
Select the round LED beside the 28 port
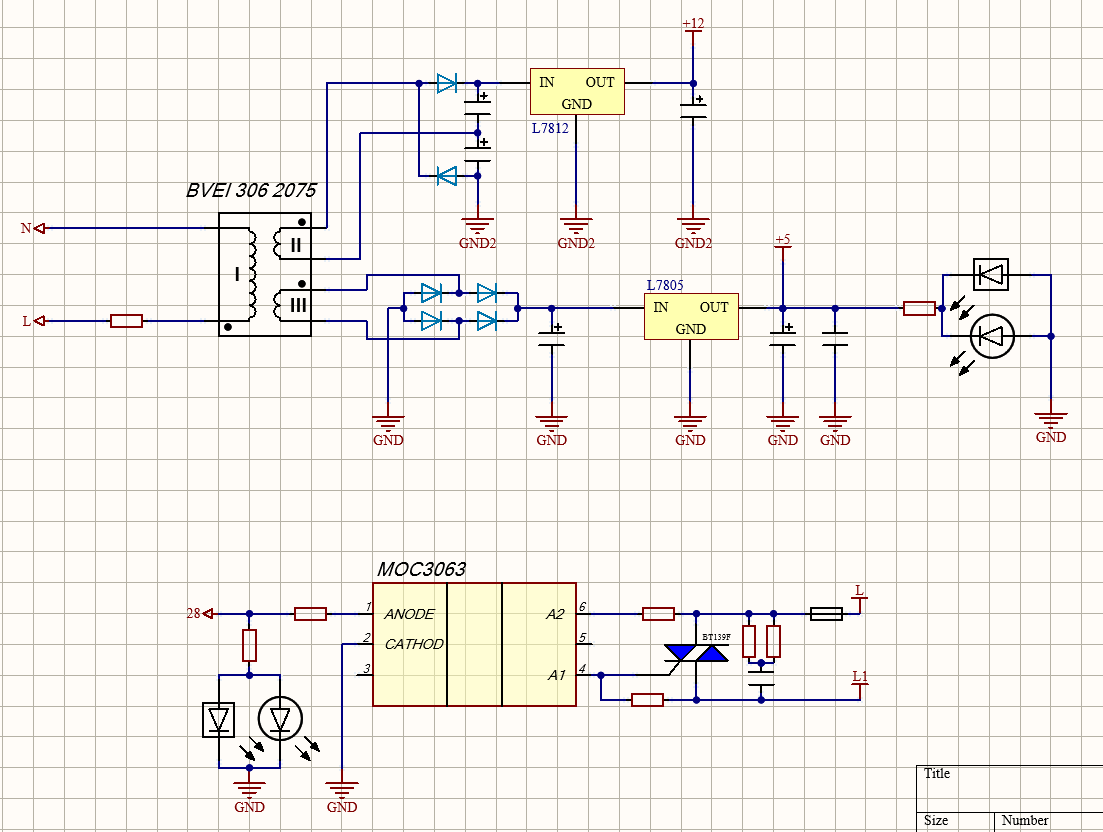click(x=279, y=718)
